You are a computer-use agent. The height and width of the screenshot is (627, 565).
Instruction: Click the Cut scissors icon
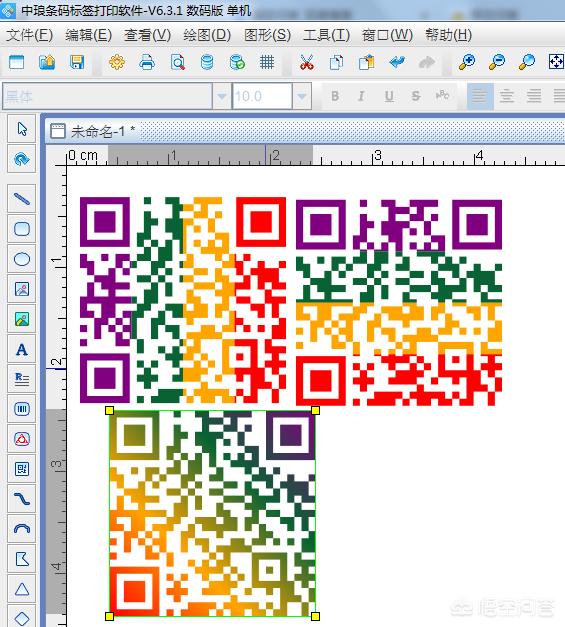pos(307,62)
